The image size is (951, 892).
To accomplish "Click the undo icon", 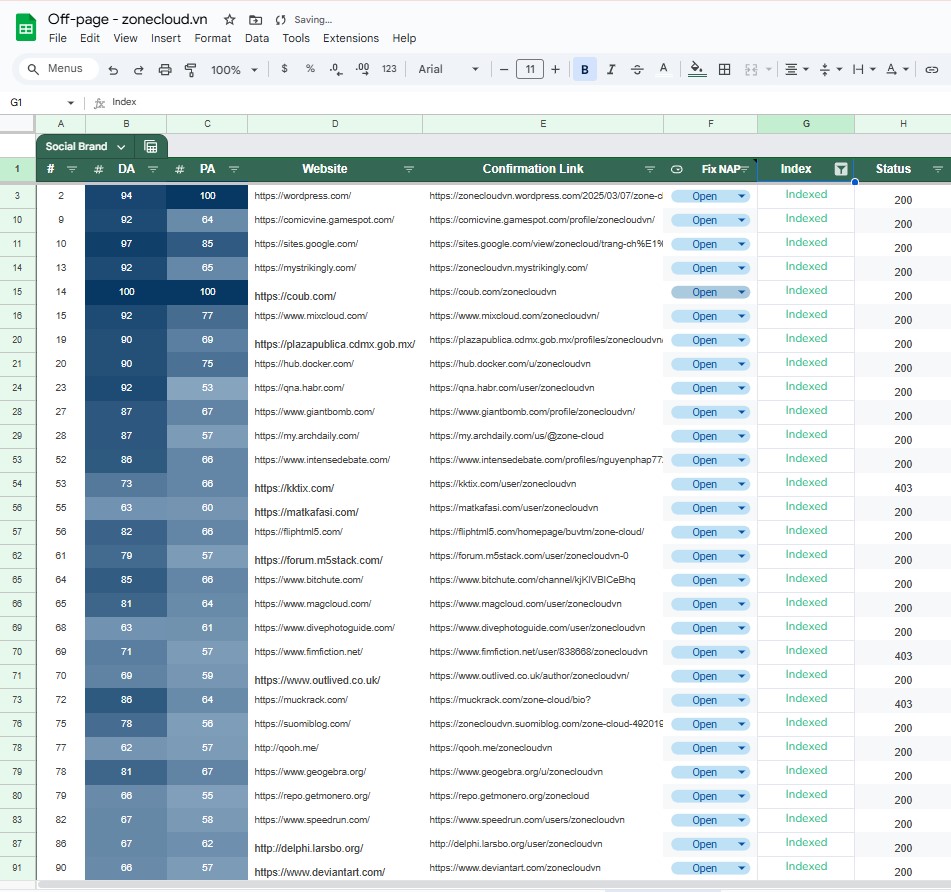I will click(x=113, y=70).
